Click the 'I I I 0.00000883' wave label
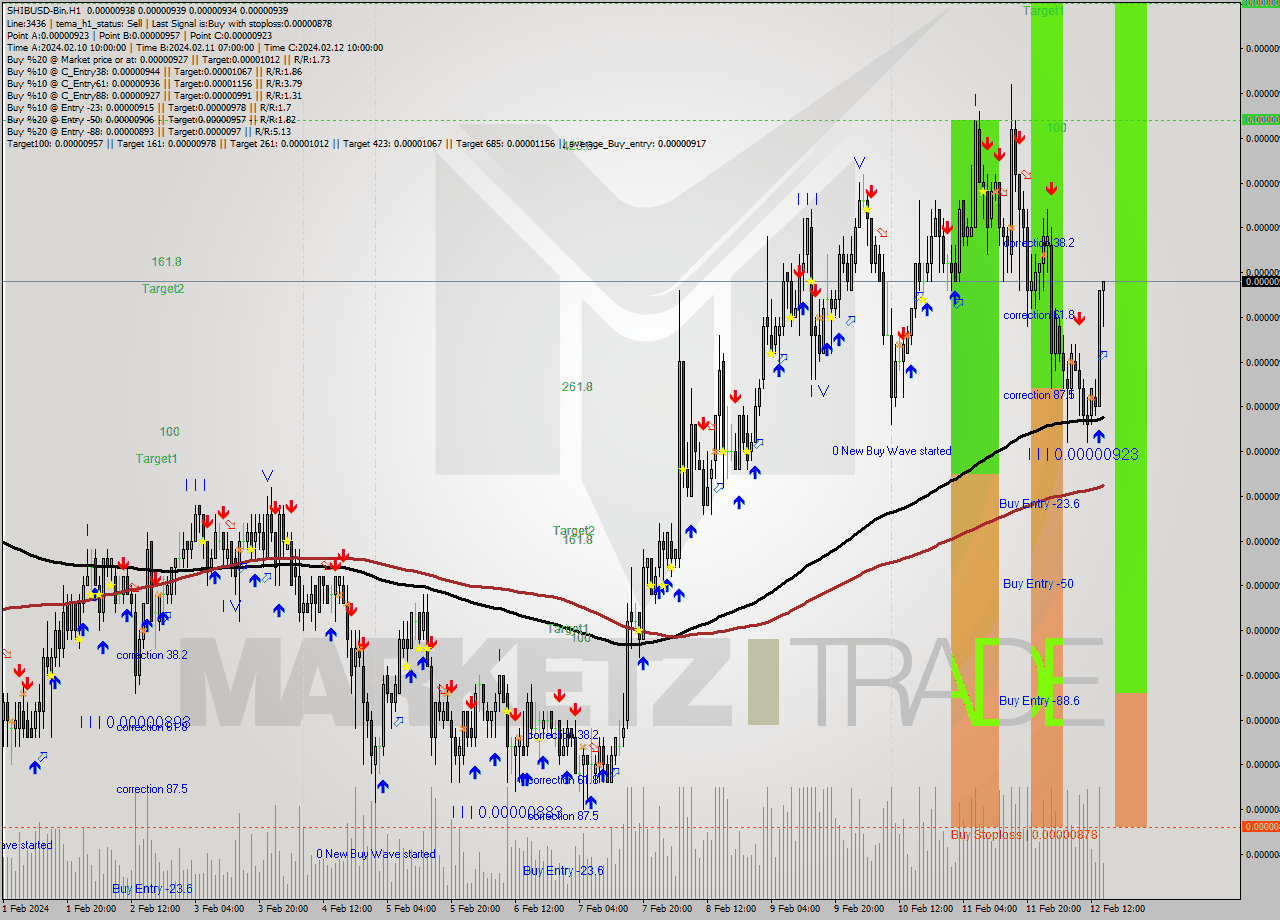The height and width of the screenshot is (920, 1280). coord(507,812)
